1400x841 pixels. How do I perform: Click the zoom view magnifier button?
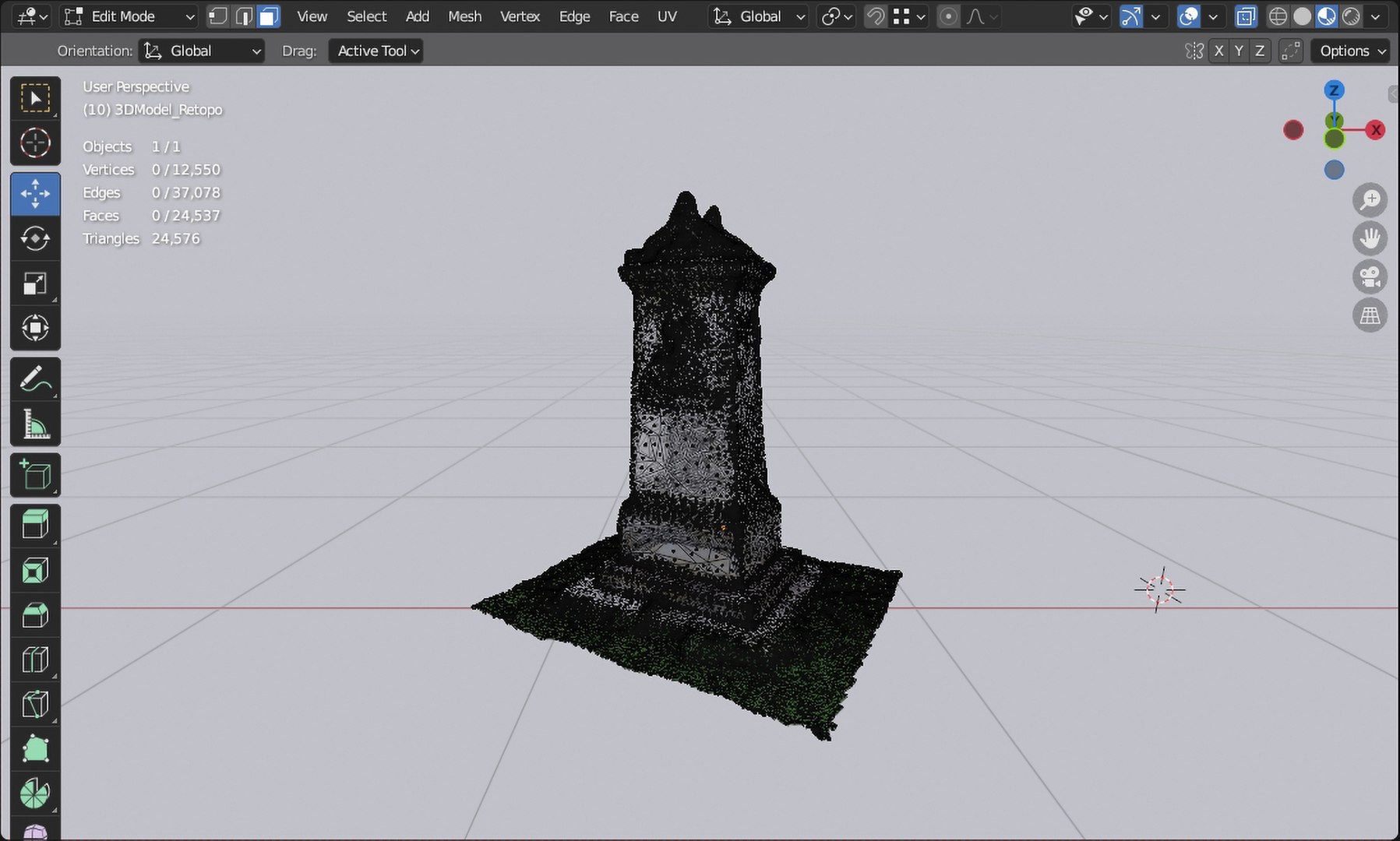tap(1370, 200)
